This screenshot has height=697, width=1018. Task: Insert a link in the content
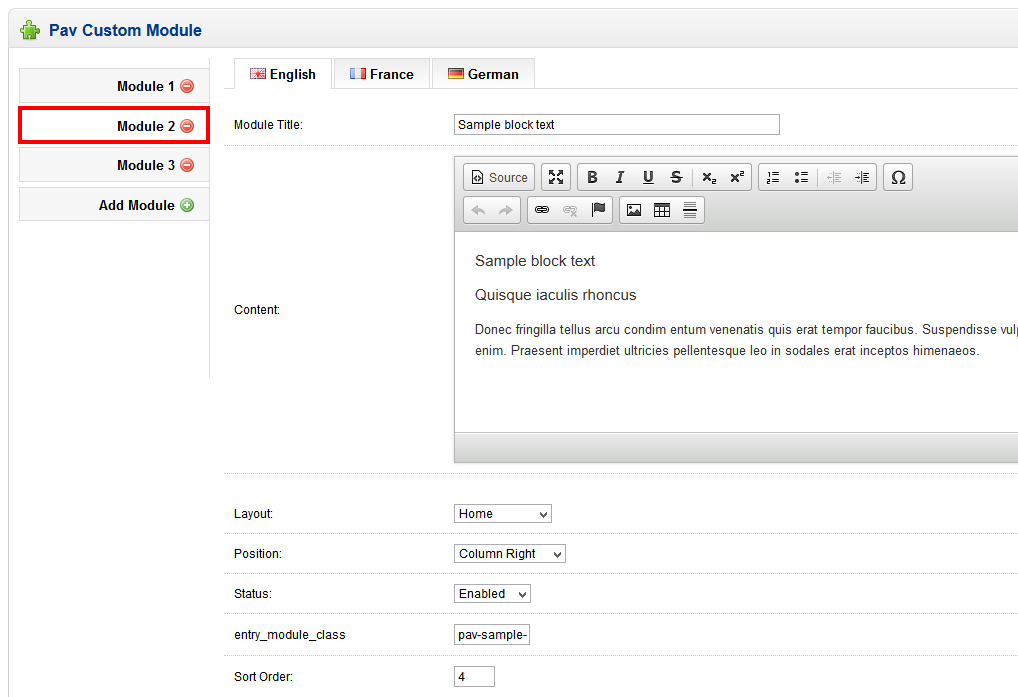pyautogui.click(x=542, y=210)
